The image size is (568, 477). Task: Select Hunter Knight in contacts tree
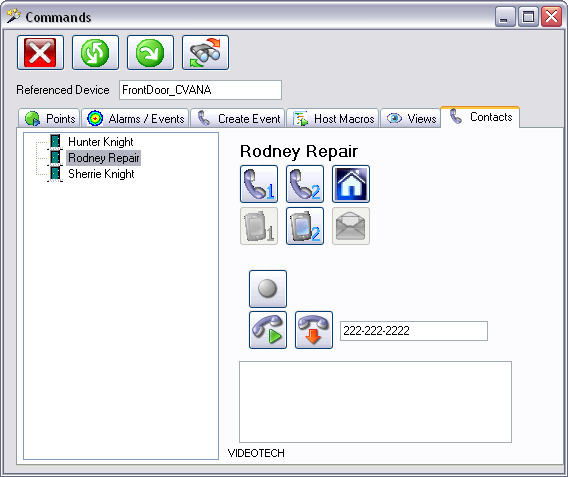[100, 142]
